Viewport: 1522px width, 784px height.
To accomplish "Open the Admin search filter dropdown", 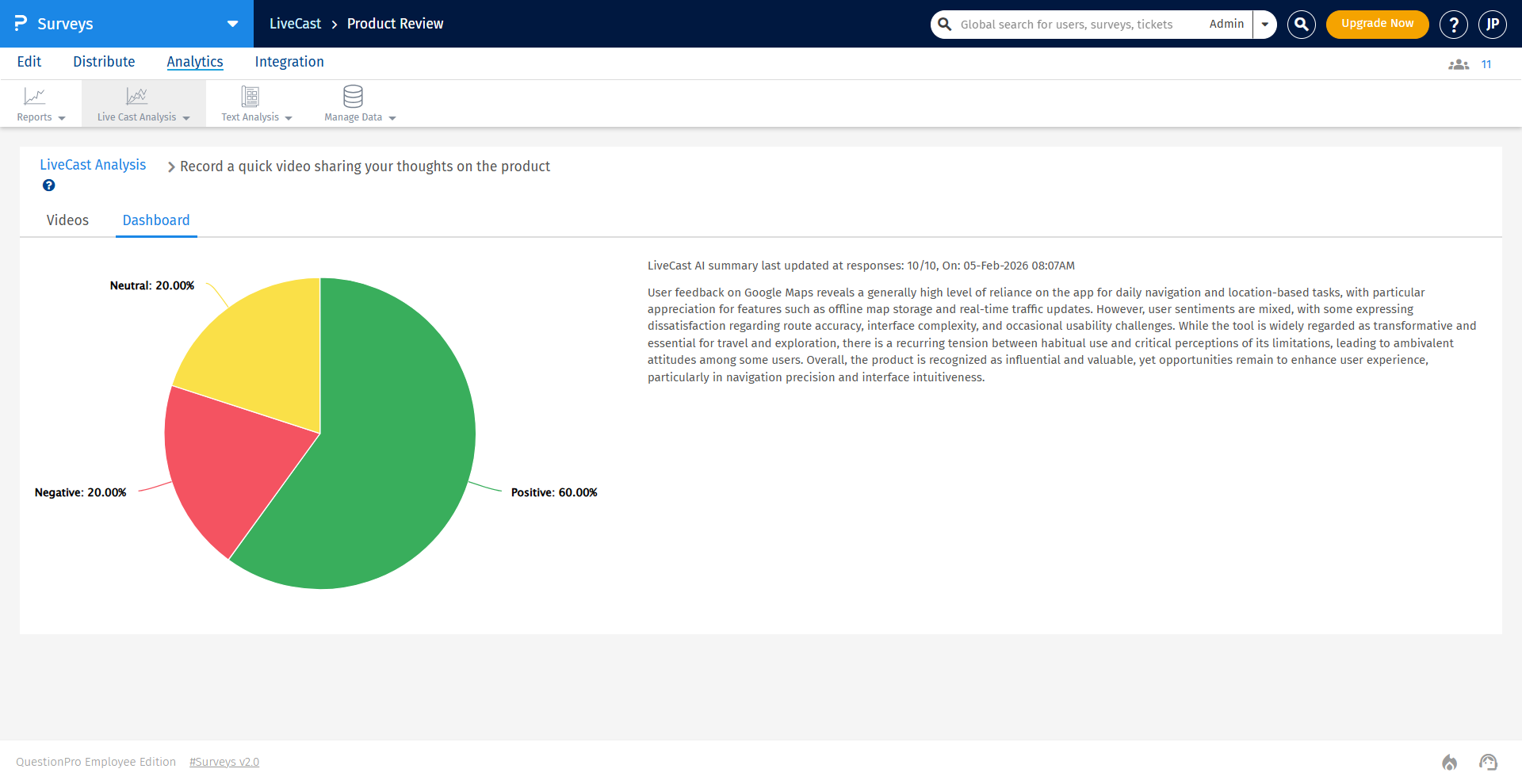I will point(1264,24).
